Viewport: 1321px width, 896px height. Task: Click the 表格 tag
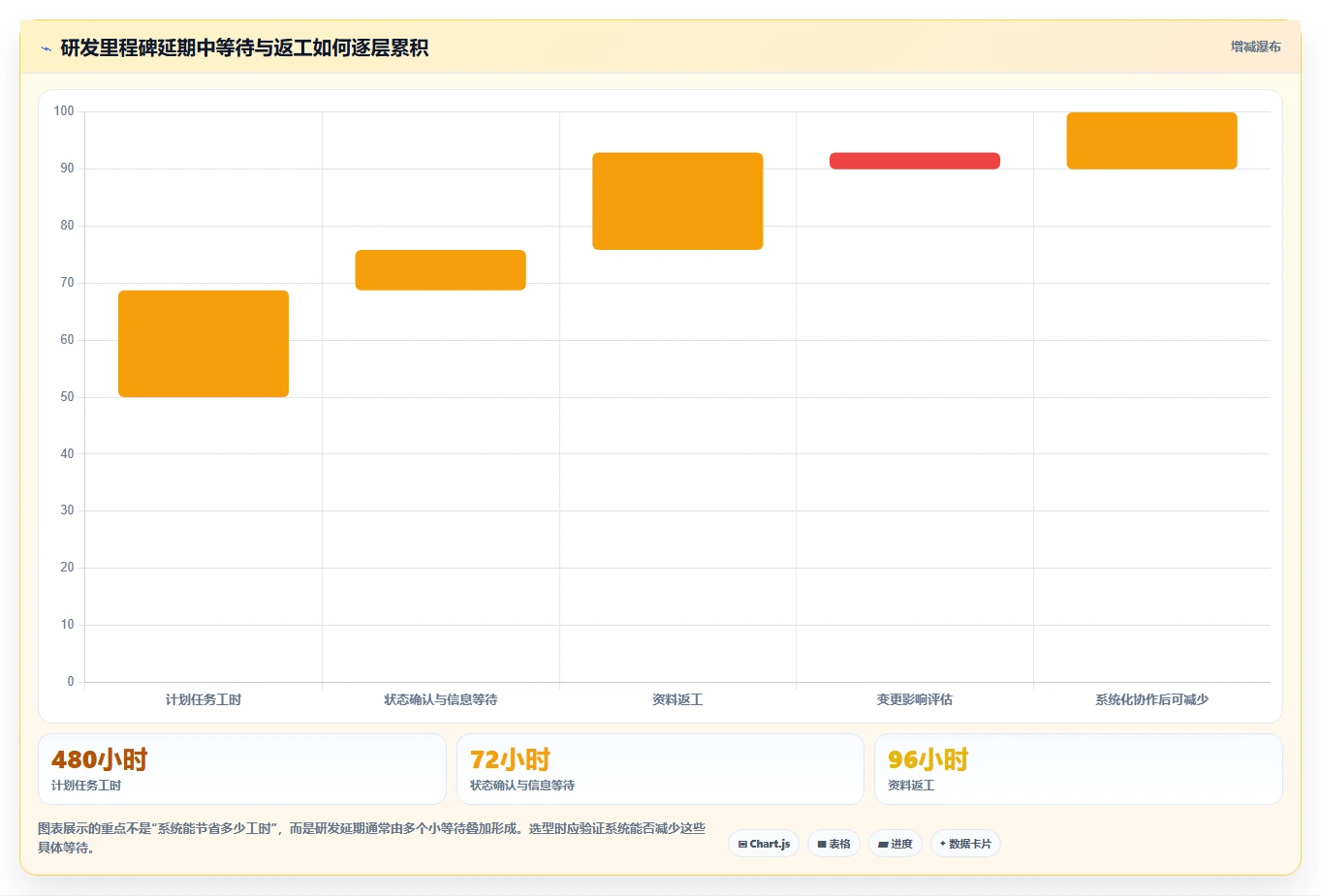[833, 844]
